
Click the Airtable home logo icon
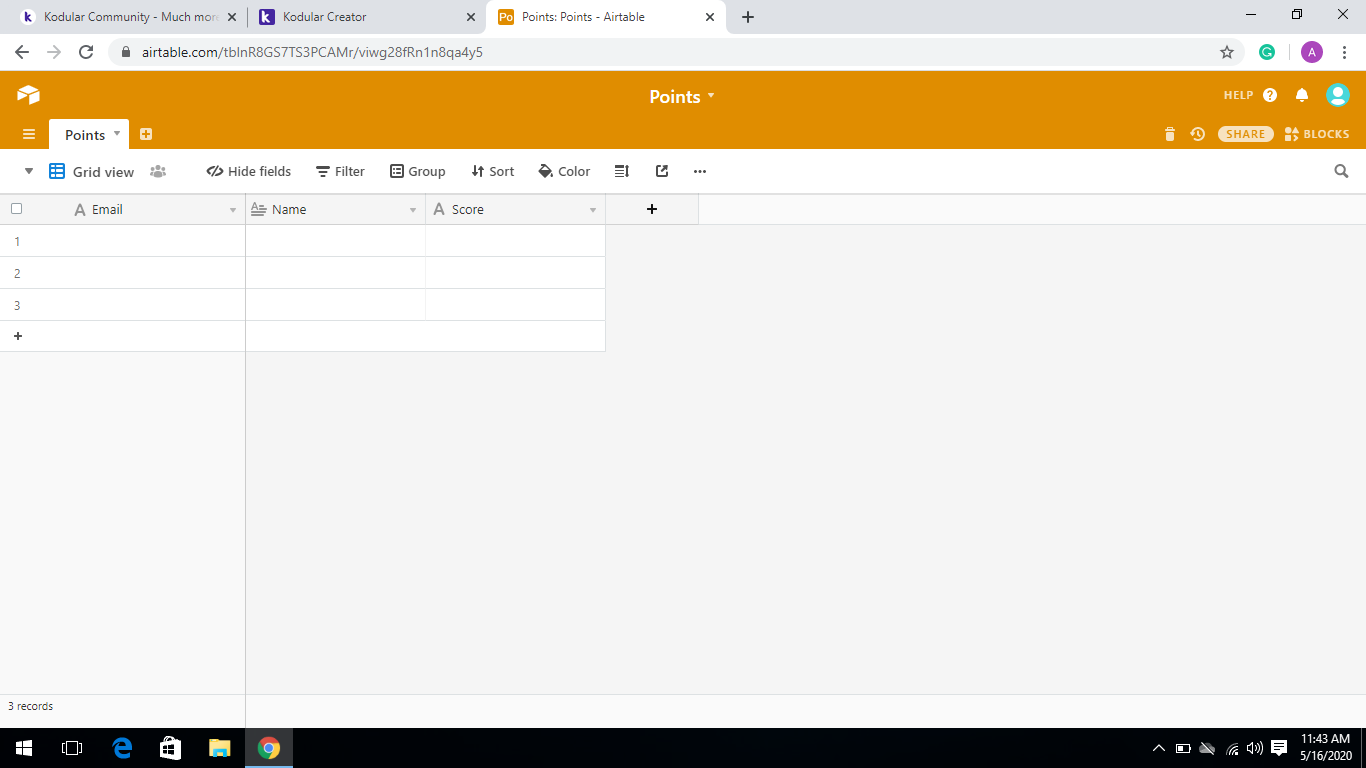pyautogui.click(x=28, y=95)
